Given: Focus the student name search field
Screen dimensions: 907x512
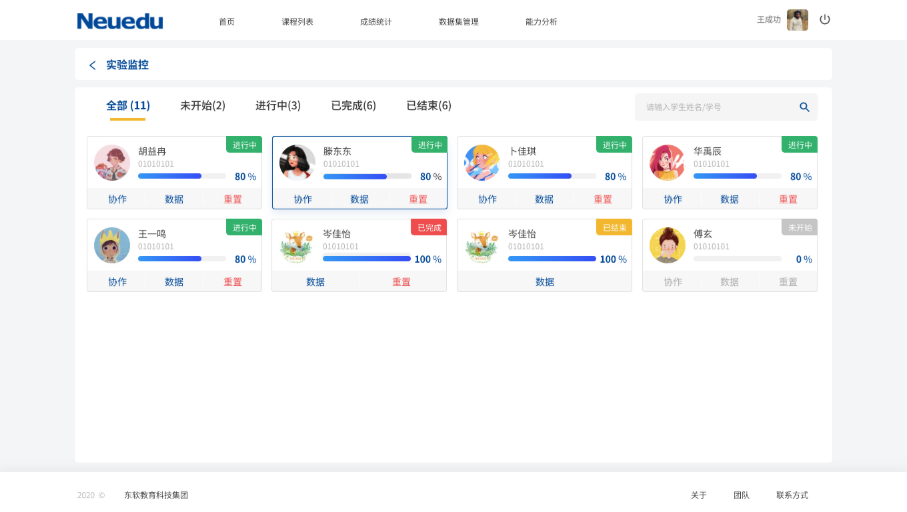Looking at the screenshot, I should [x=715, y=107].
